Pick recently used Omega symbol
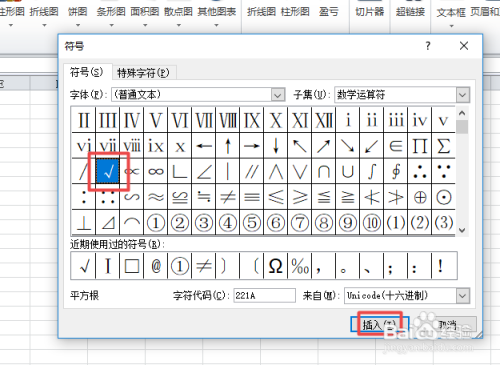 pos(276,266)
